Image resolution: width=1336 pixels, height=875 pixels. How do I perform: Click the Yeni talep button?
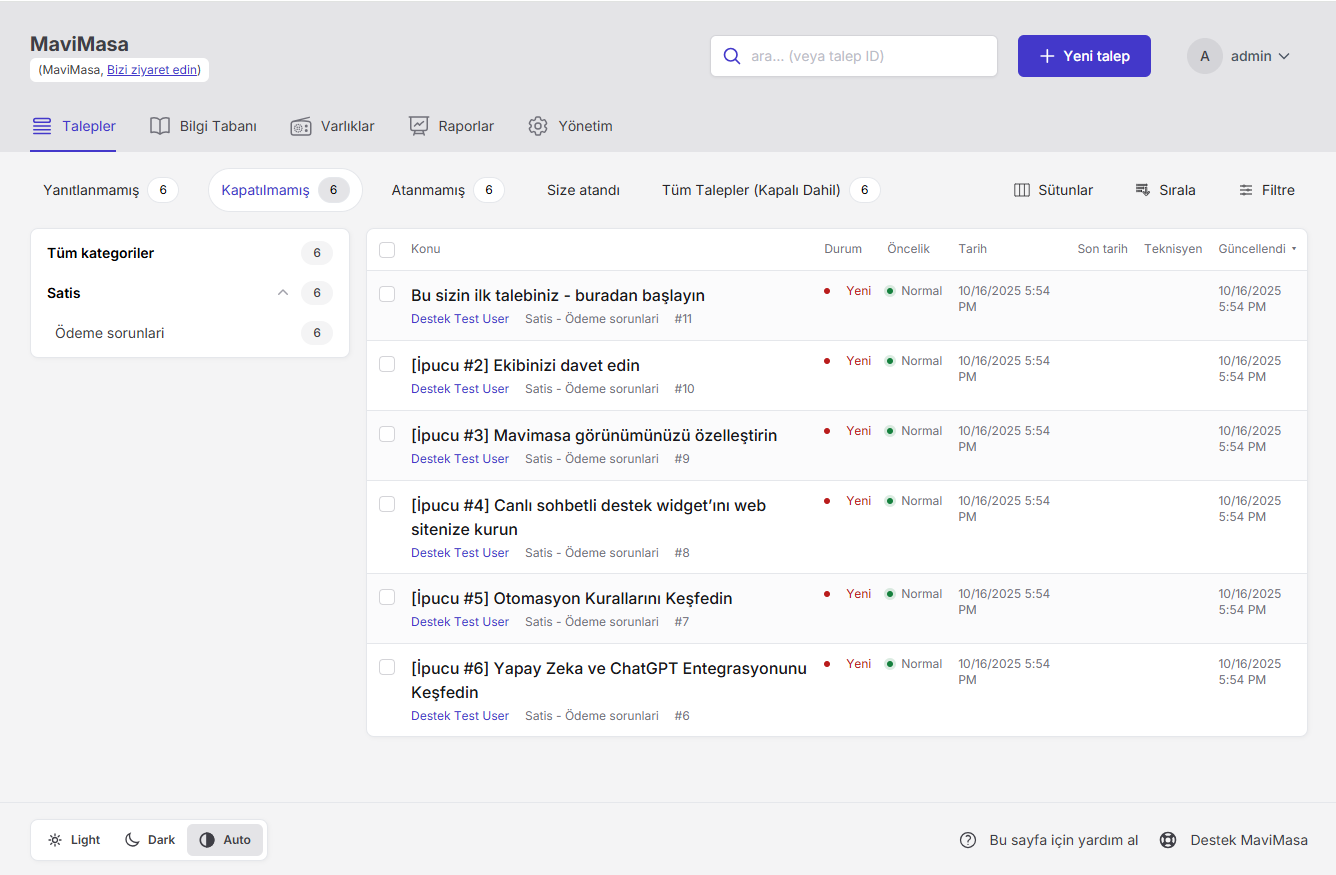1084,56
